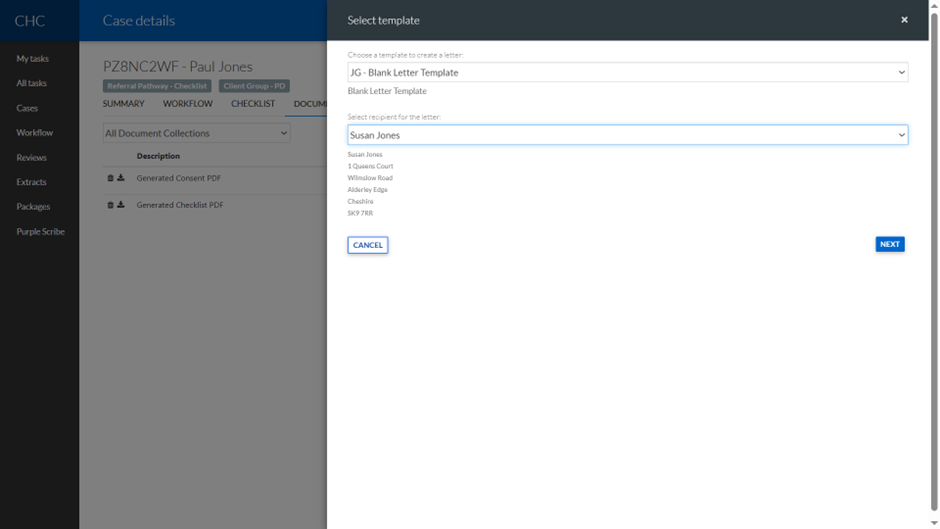Switch to the Summary tab
The image size is (940, 529).
click(124, 104)
